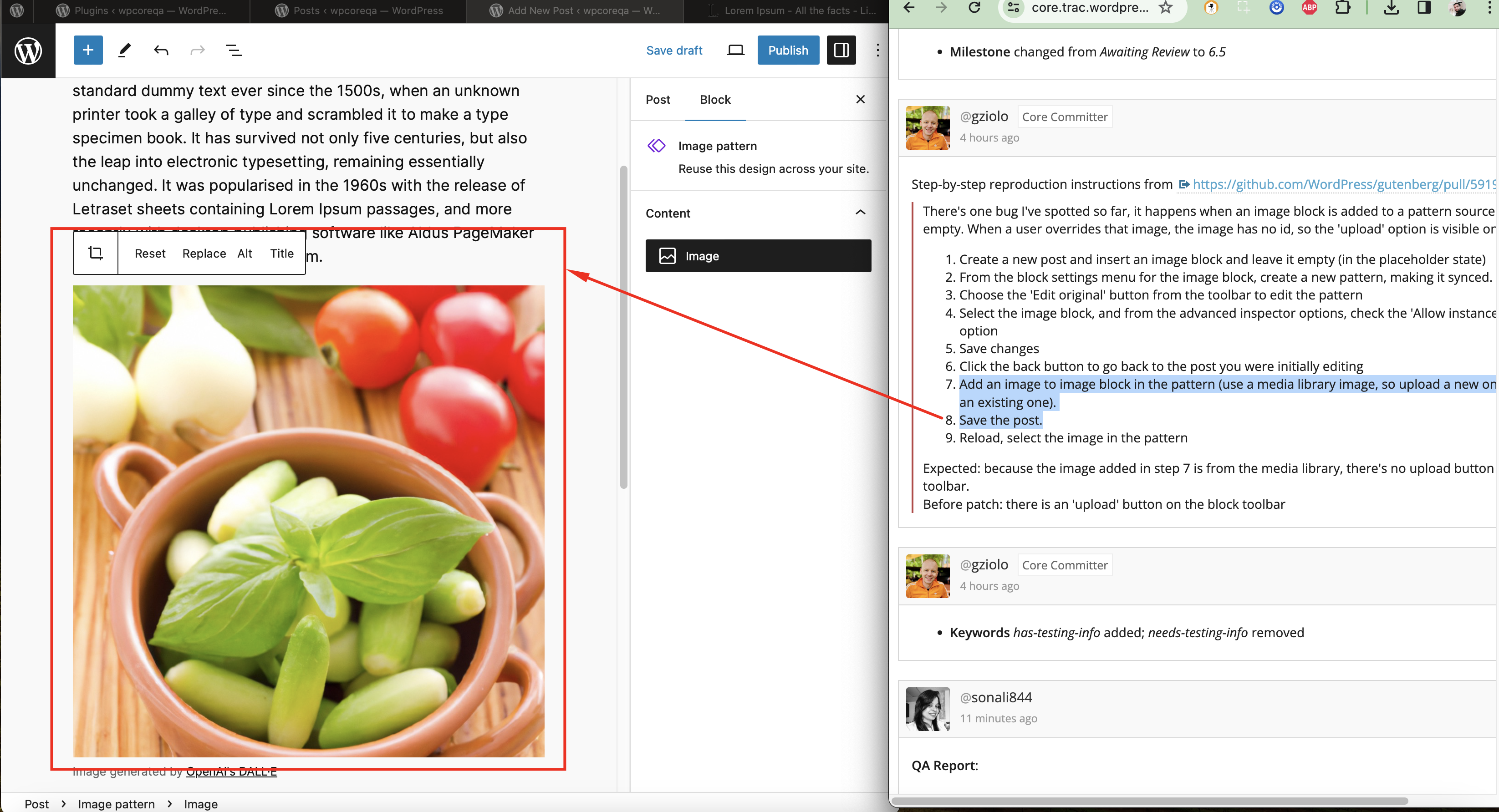Screen dimensions: 1499x812
Task: Click the View dropdown for layout options
Action: (x=735, y=49)
